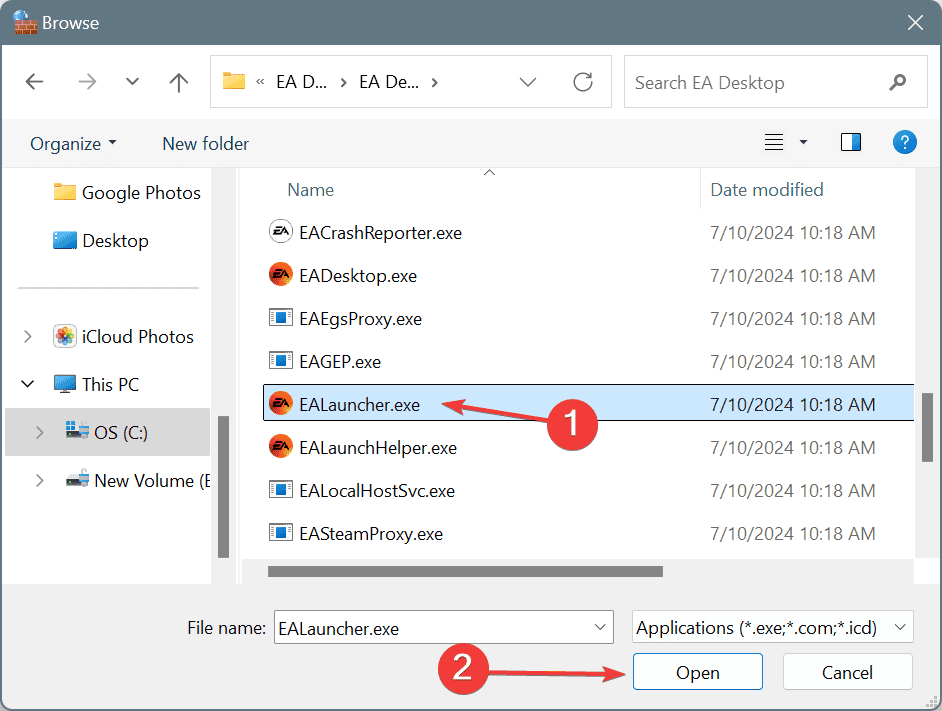The height and width of the screenshot is (711, 942).
Task: Select the EAGEP.exe file name
Action: pos(340,362)
